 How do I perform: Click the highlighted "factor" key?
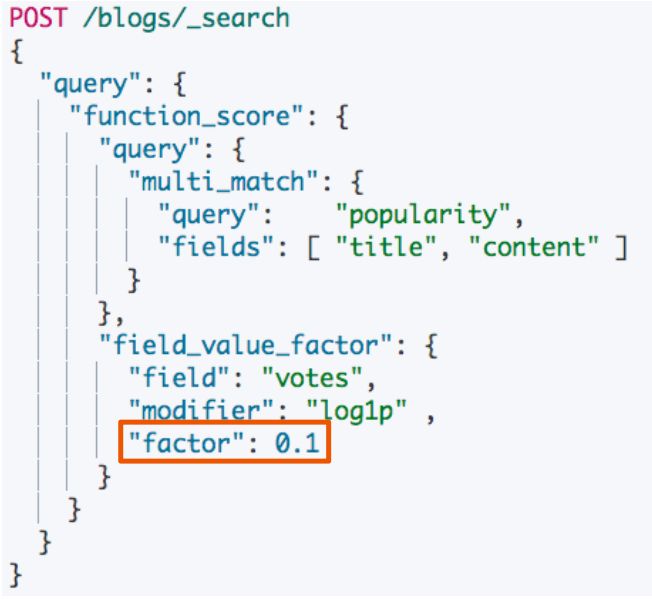(186, 442)
